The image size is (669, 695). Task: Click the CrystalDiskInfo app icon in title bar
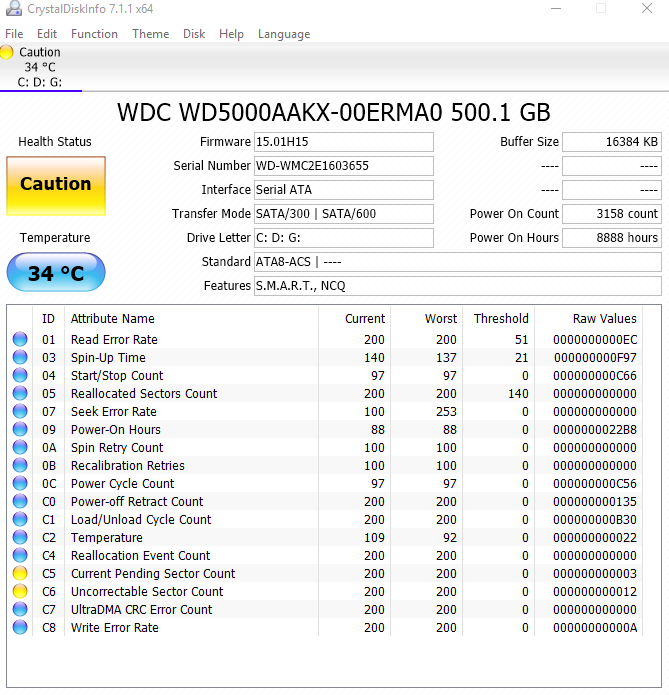pos(14,8)
